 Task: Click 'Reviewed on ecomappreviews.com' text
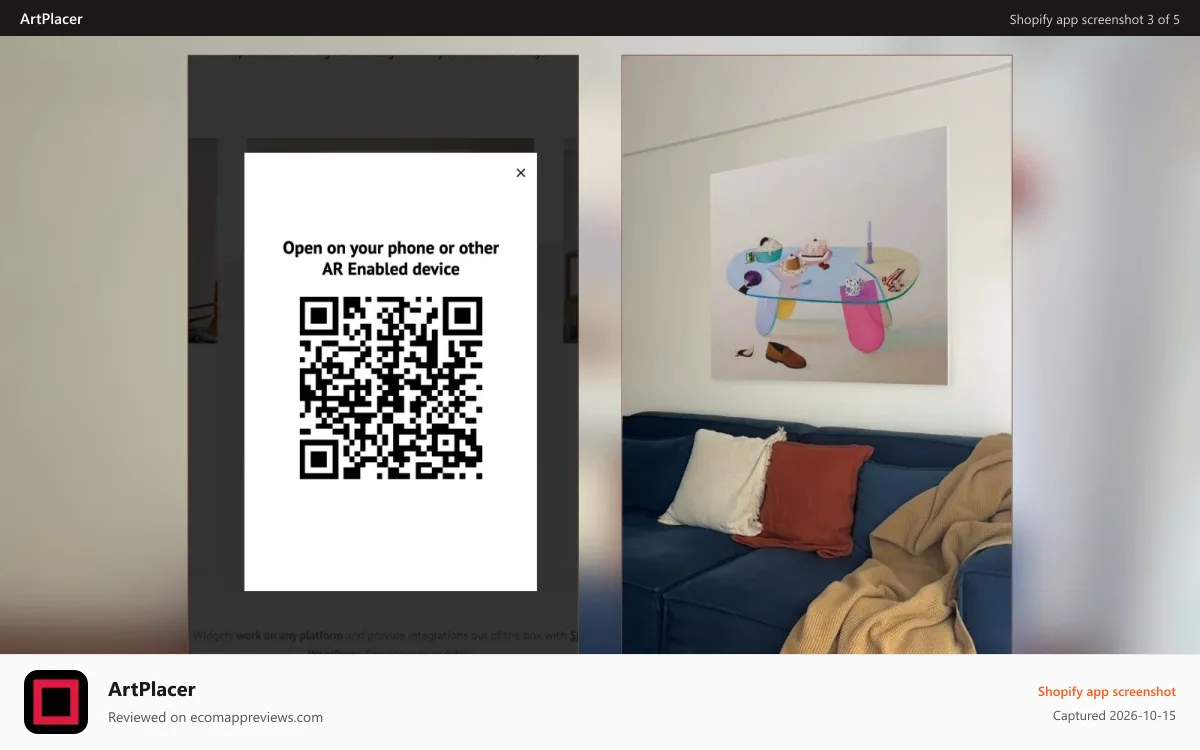[215, 717]
